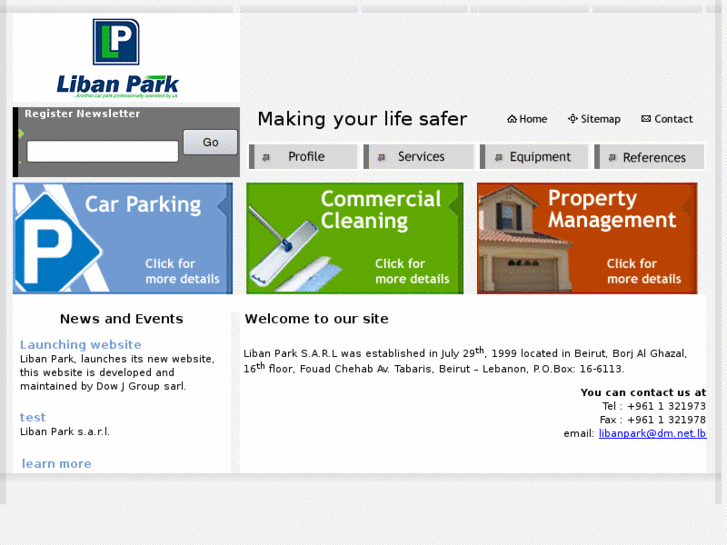Click 'Click for more details' on Commercial Cleaning
The image size is (727, 545).
coord(412,271)
